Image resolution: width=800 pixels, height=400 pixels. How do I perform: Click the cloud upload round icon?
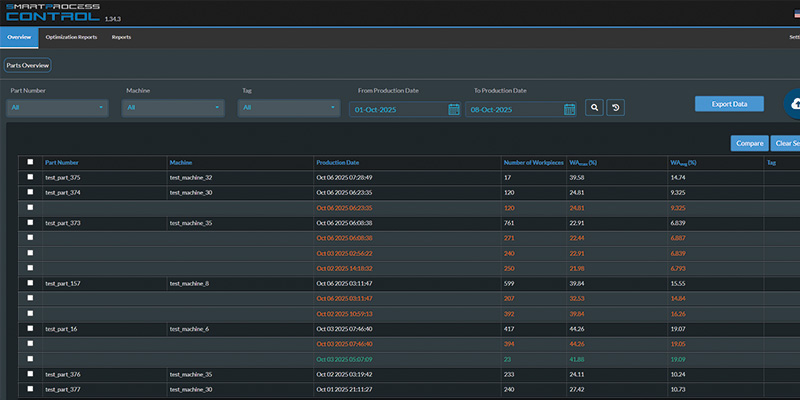point(792,104)
